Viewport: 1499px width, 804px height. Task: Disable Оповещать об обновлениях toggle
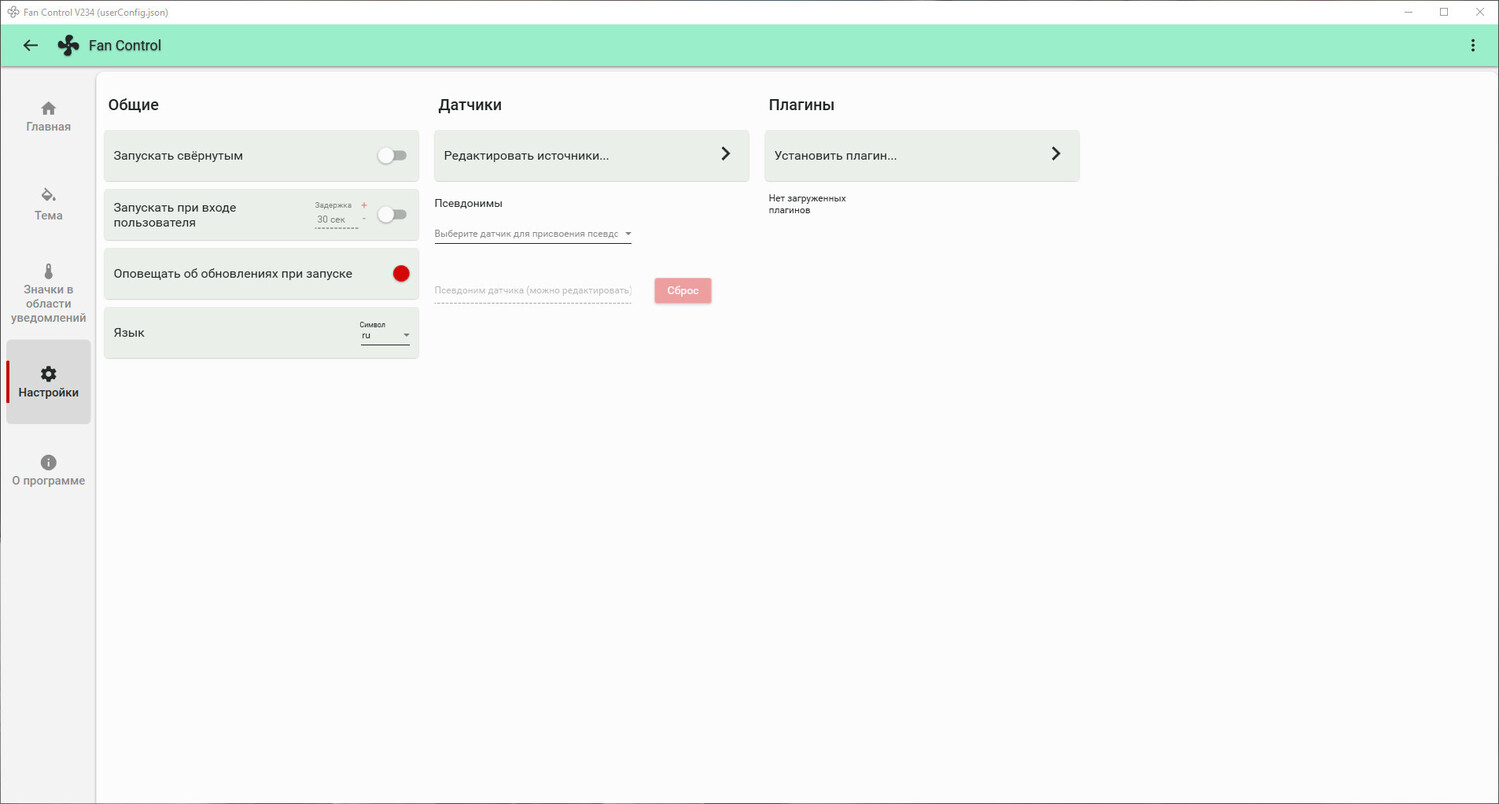coord(400,273)
